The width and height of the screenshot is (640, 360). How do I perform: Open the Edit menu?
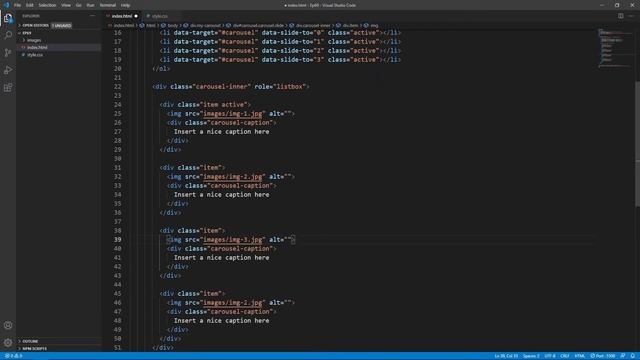[30, 5]
